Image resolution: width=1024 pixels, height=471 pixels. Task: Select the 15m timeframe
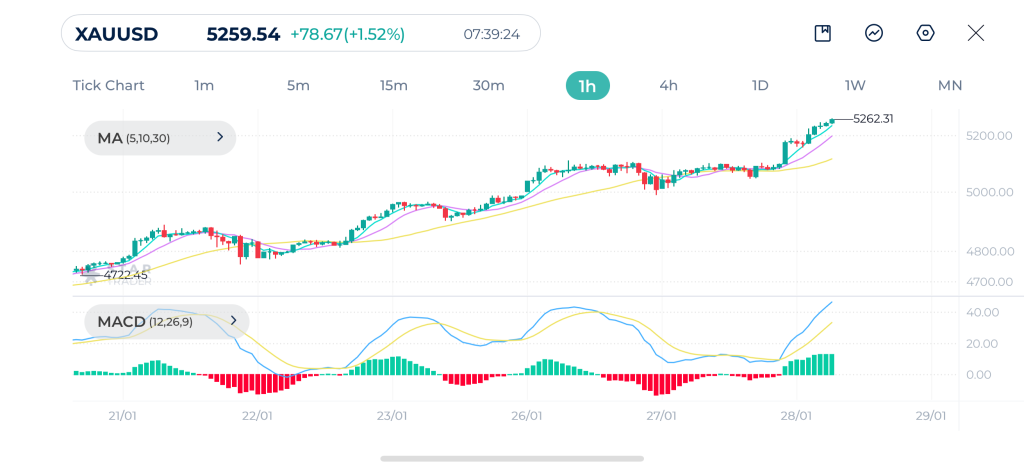[x=393, y=86]
